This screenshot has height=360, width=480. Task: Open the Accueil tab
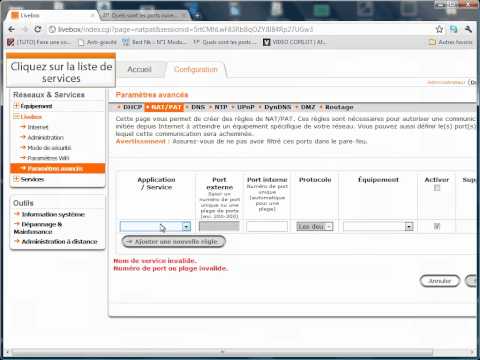point(140,69)
